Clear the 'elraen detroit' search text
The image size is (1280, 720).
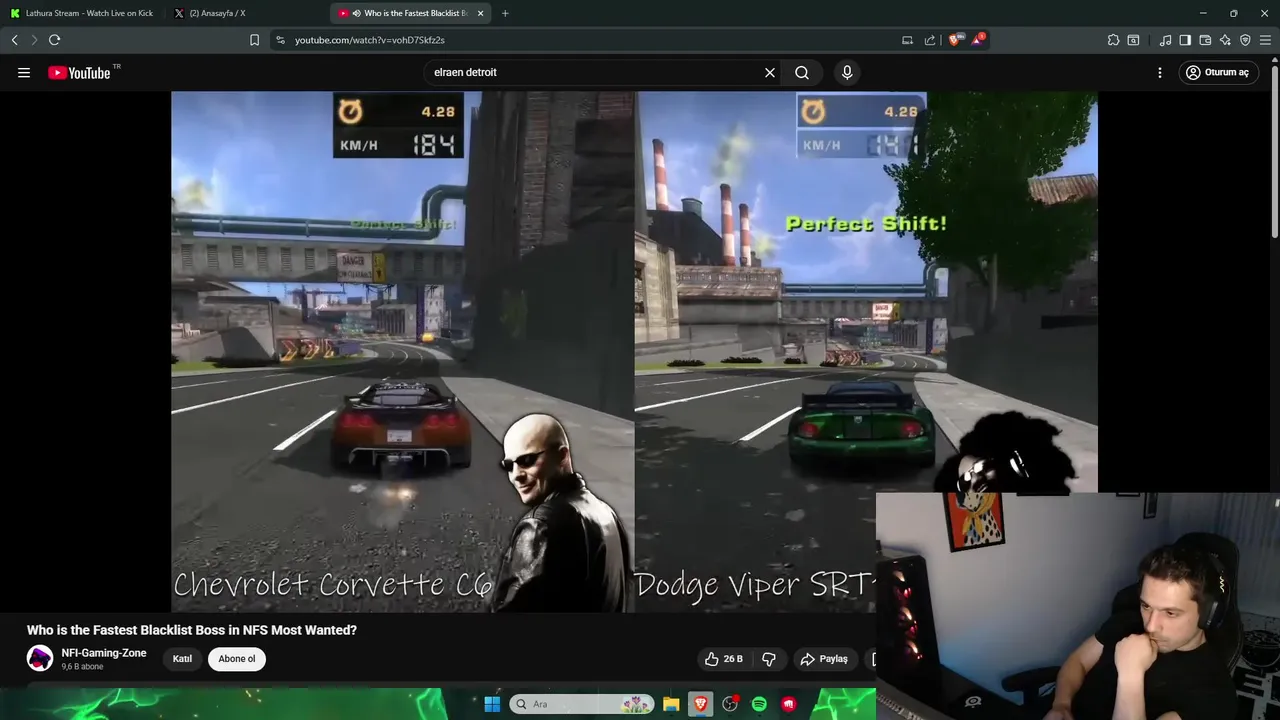coord(770,72)
